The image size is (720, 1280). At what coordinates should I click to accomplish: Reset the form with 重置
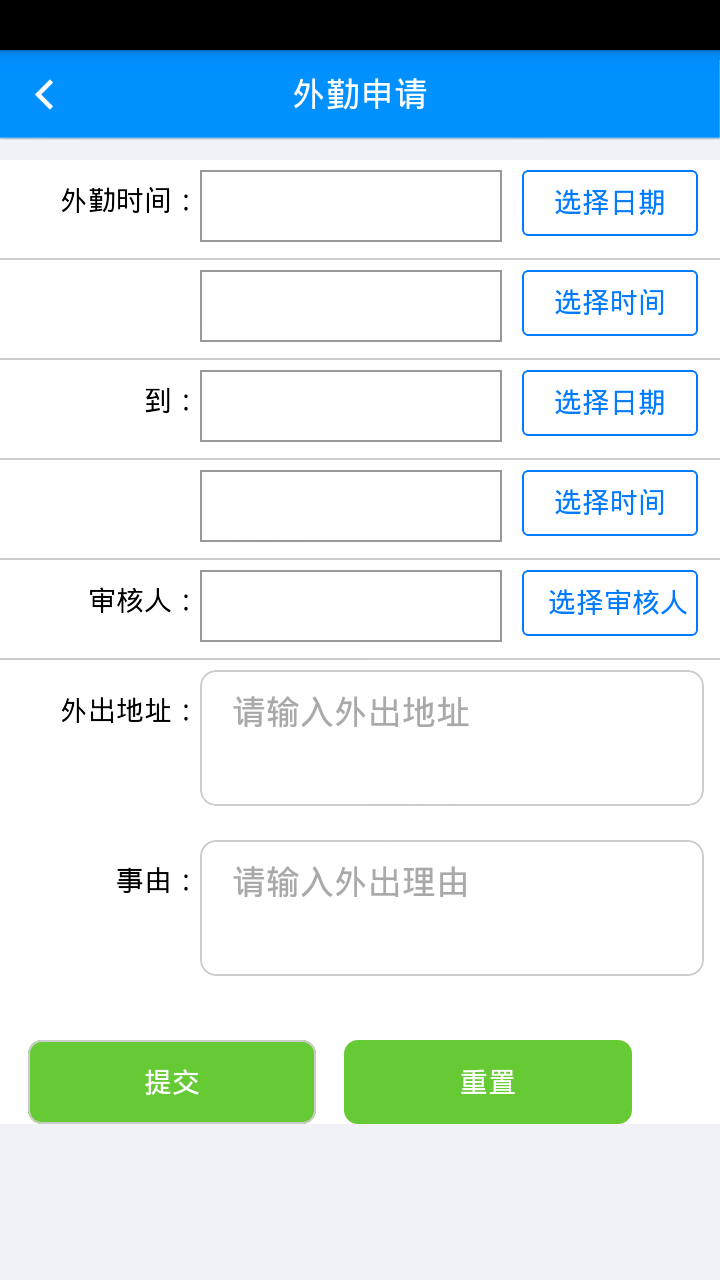488,1082
